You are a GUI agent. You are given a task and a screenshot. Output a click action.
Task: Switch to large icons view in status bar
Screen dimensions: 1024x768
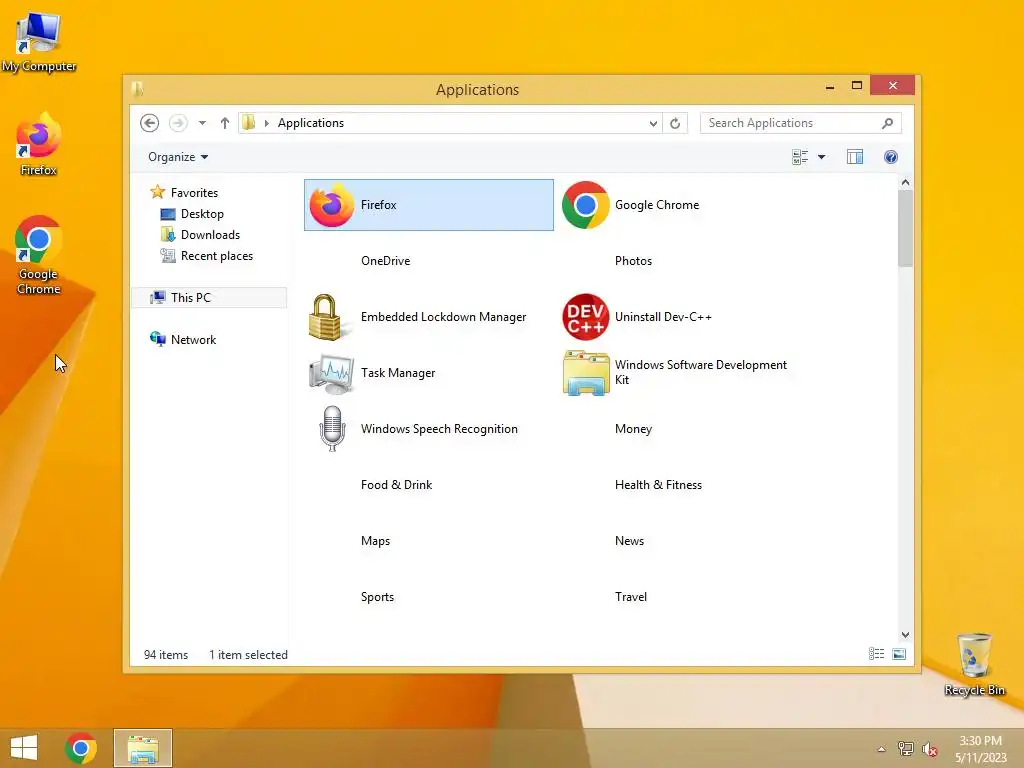coord(899,654)
